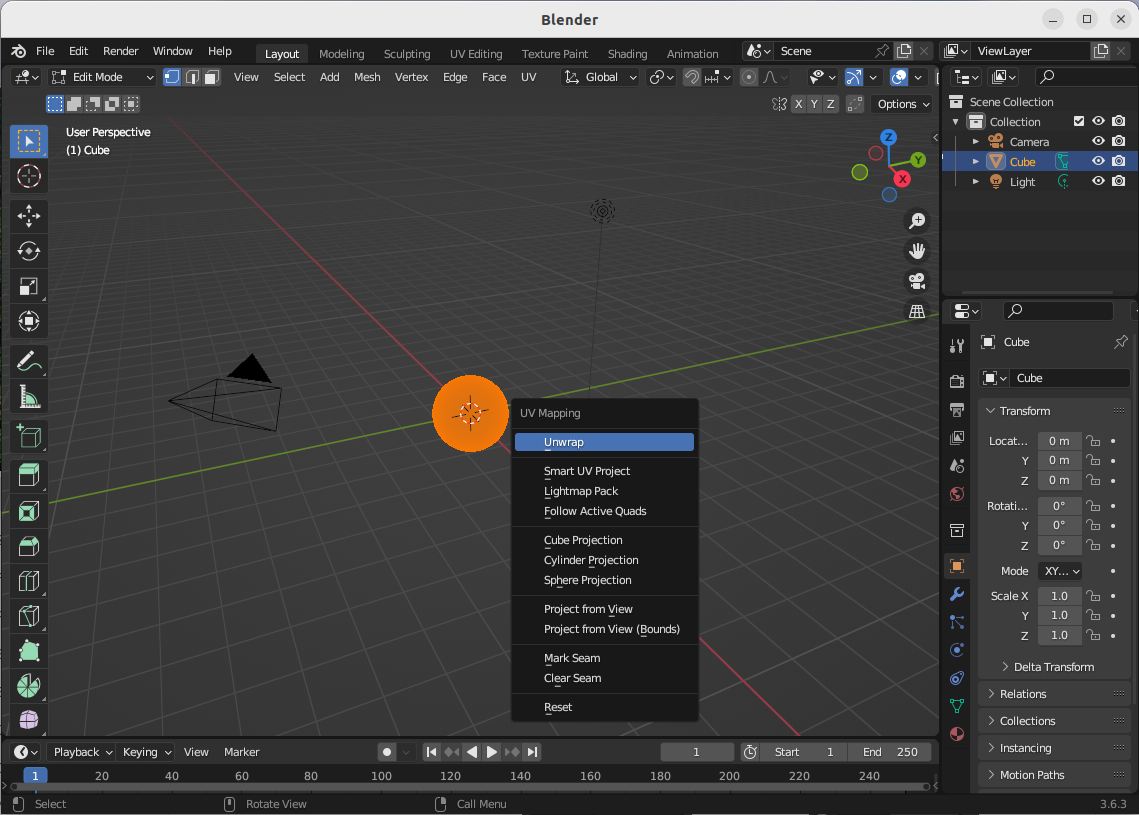Click the pan view hand icon
This screenshot has height=815, width=1139.
pos(917,251)
